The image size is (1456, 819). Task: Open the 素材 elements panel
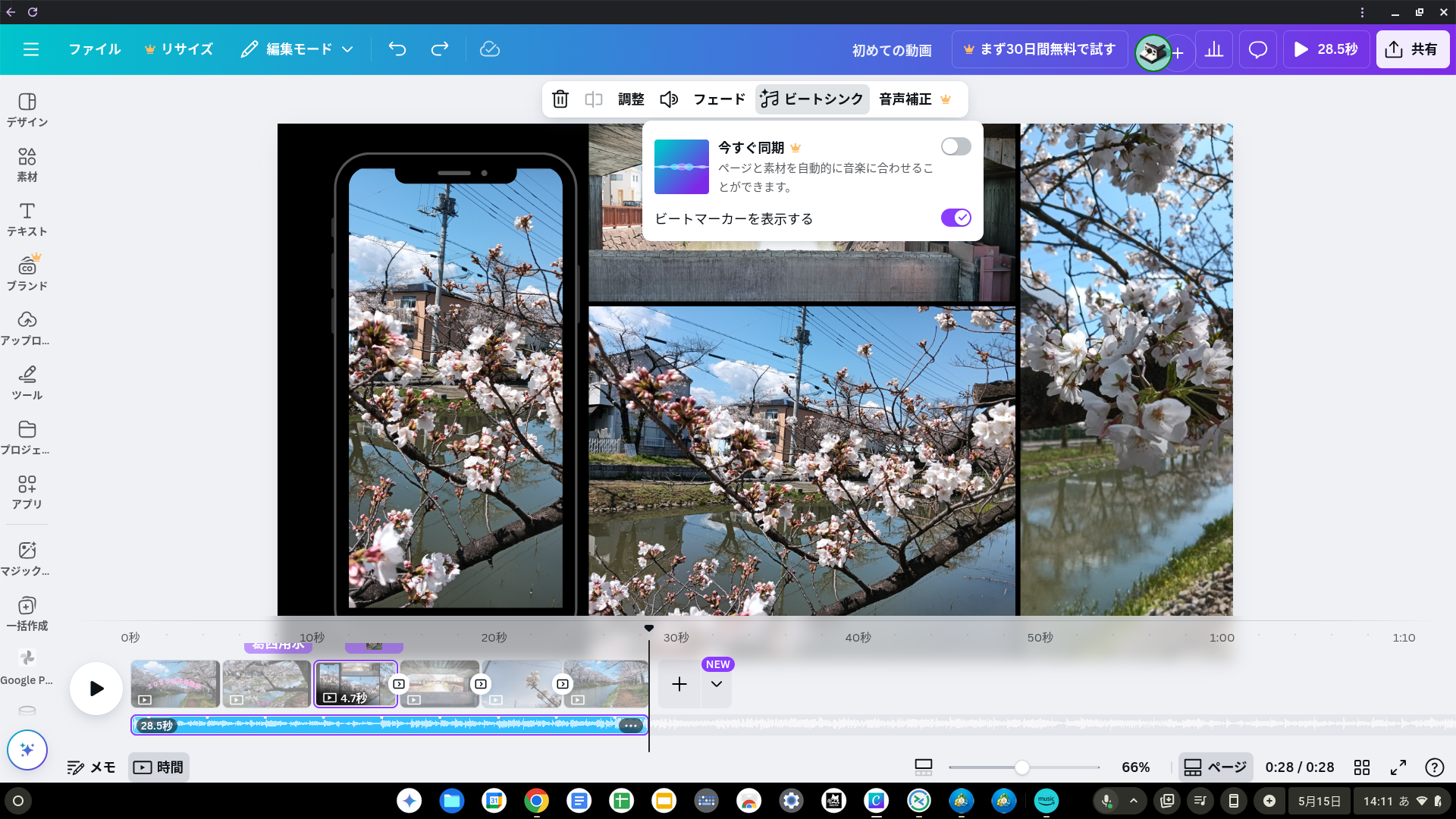[27, 165]
